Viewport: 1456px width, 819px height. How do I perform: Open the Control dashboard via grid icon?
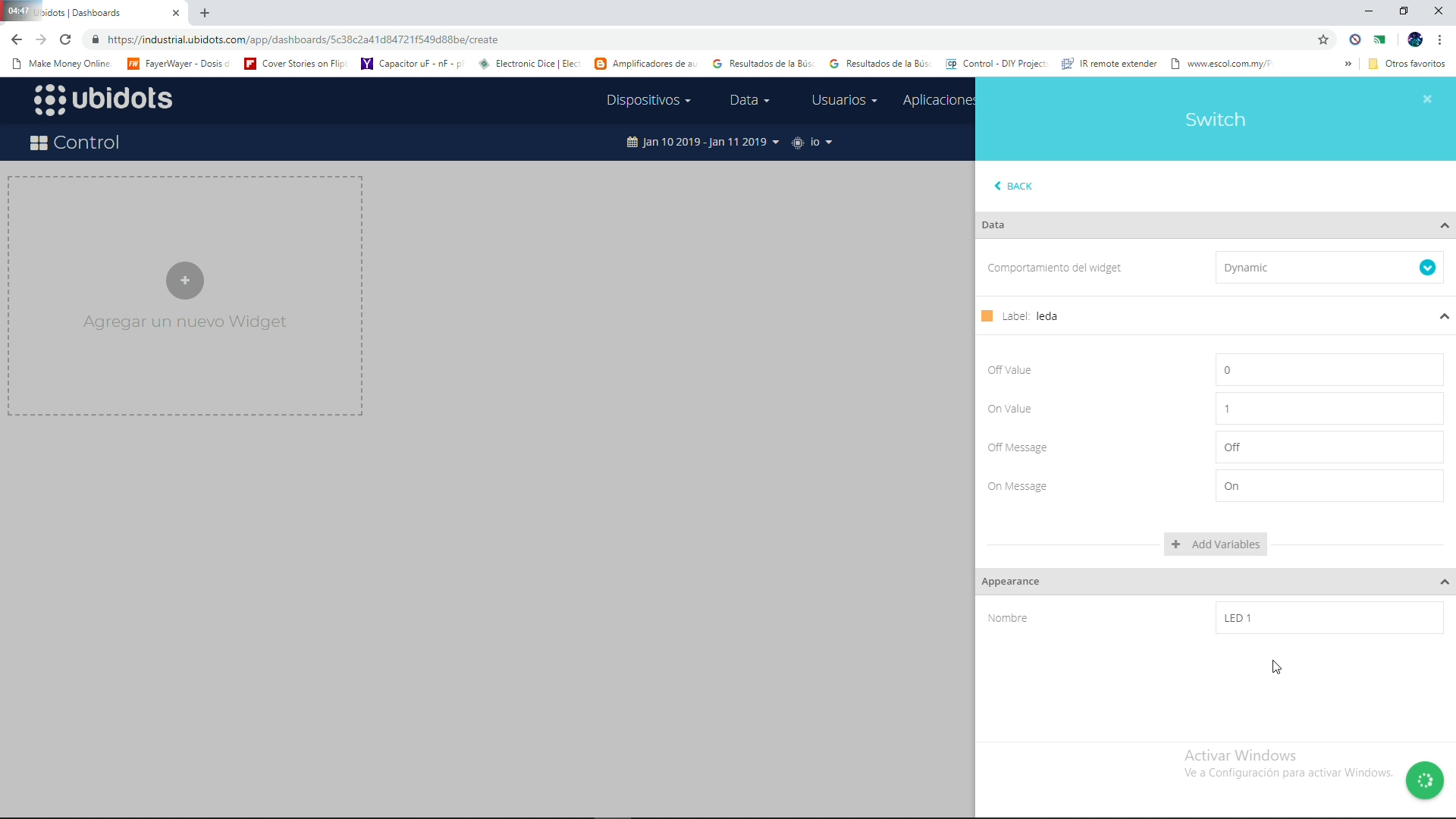(39, 142)
